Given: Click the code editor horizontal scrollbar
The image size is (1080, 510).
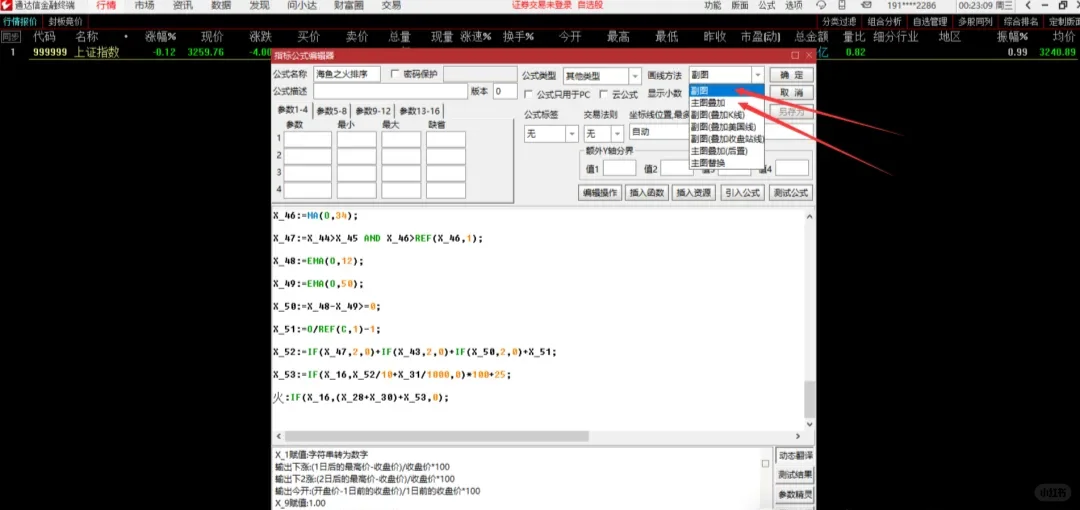Looking at the screenshot, I should pos(437,436).
